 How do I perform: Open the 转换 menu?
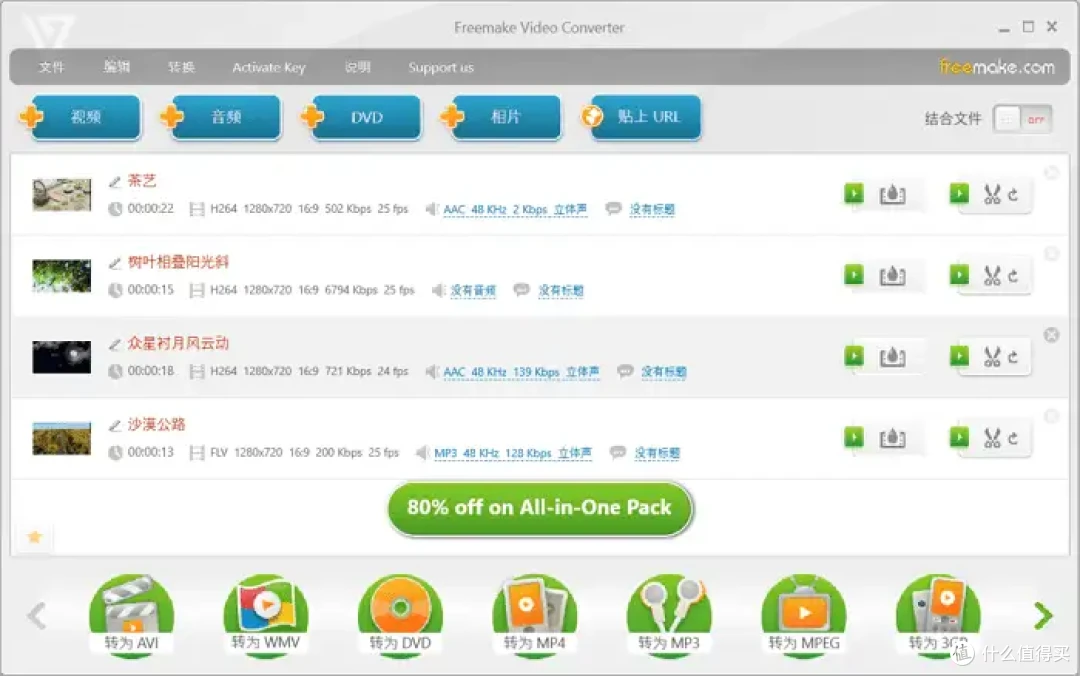[x=181, y=67]
